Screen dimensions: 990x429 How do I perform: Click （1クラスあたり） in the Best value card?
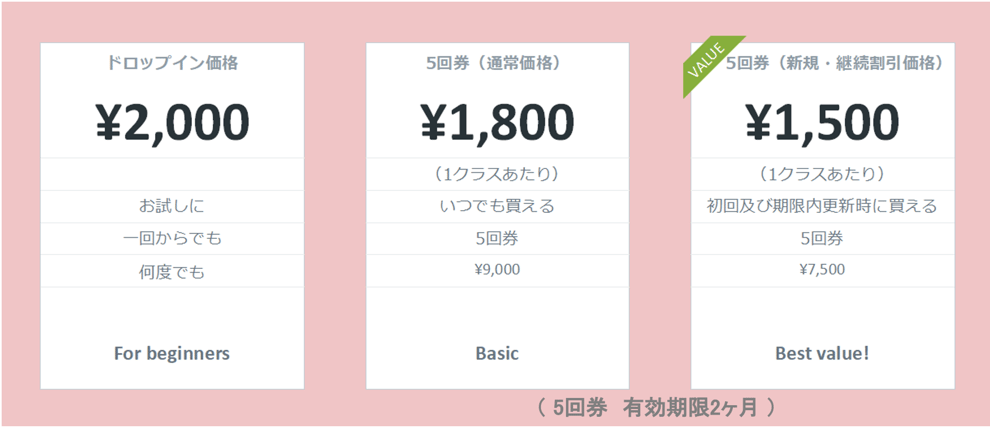[x=822, y=175]
